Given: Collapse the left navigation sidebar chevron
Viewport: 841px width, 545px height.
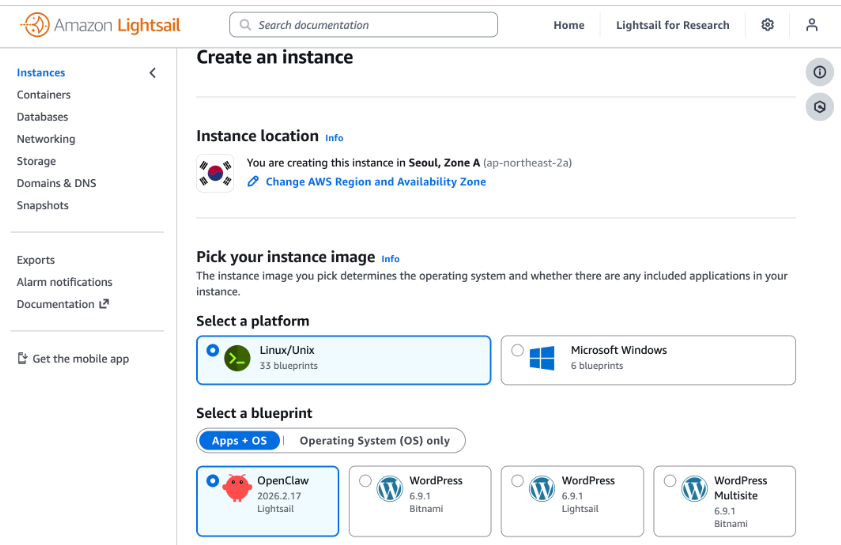Looking at the screenshot, I should [153, 73].
